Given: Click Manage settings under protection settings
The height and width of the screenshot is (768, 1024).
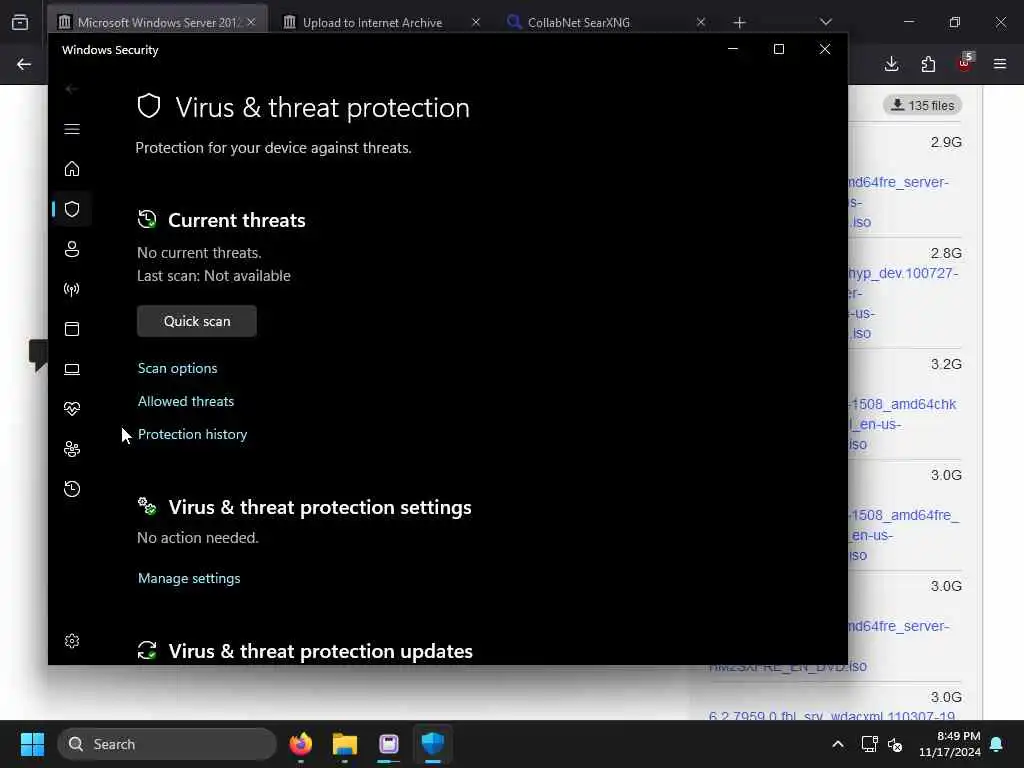Looking at the screenshot, I should [x=189, y=579].
